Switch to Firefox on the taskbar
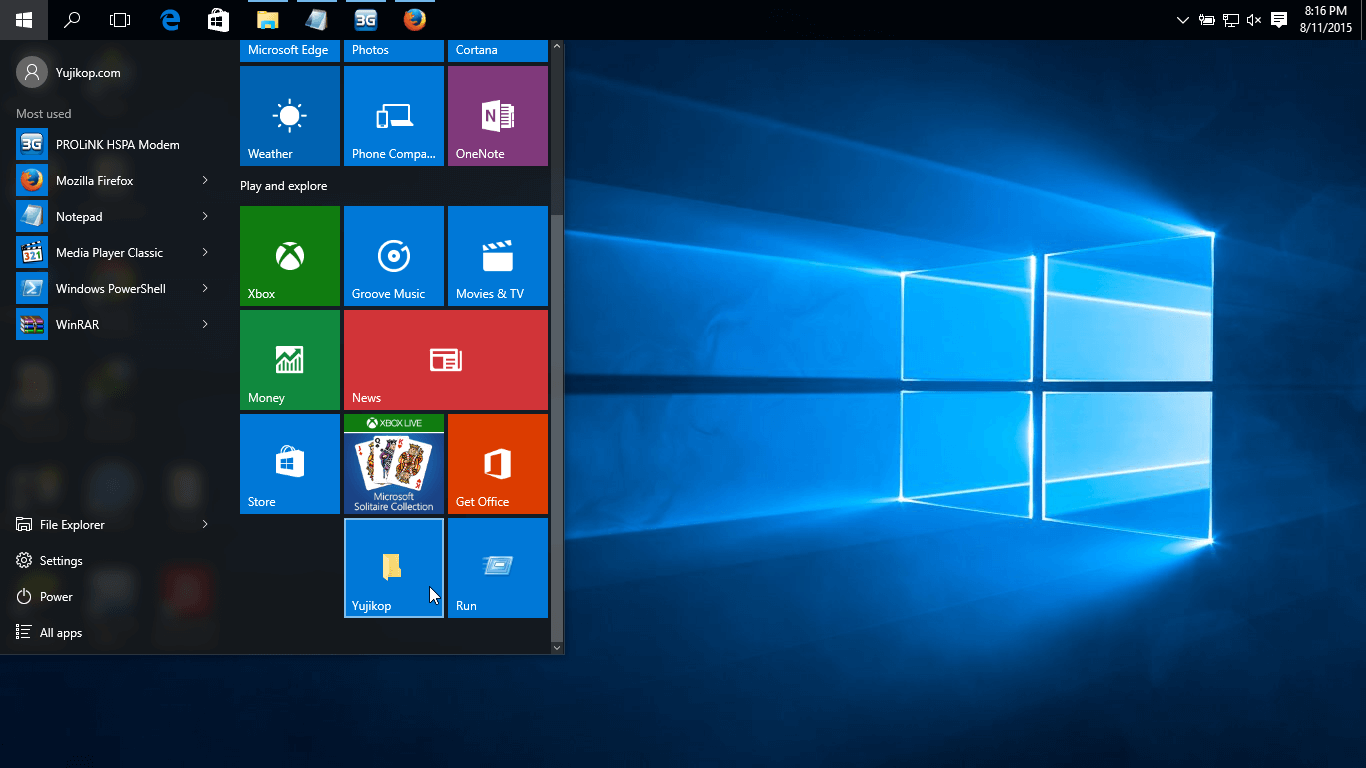Viewport: 1366px width, 768px height. [414, 20]
